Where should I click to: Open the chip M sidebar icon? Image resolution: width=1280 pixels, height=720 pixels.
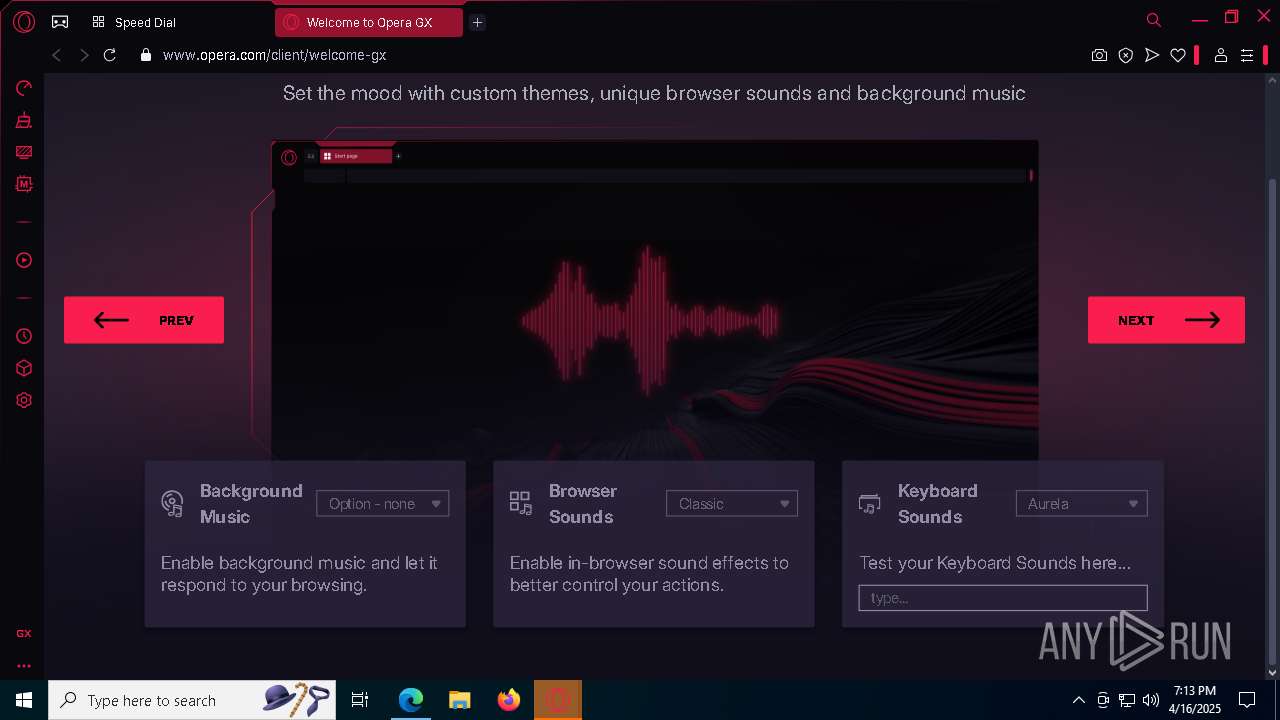coord(24,184)
